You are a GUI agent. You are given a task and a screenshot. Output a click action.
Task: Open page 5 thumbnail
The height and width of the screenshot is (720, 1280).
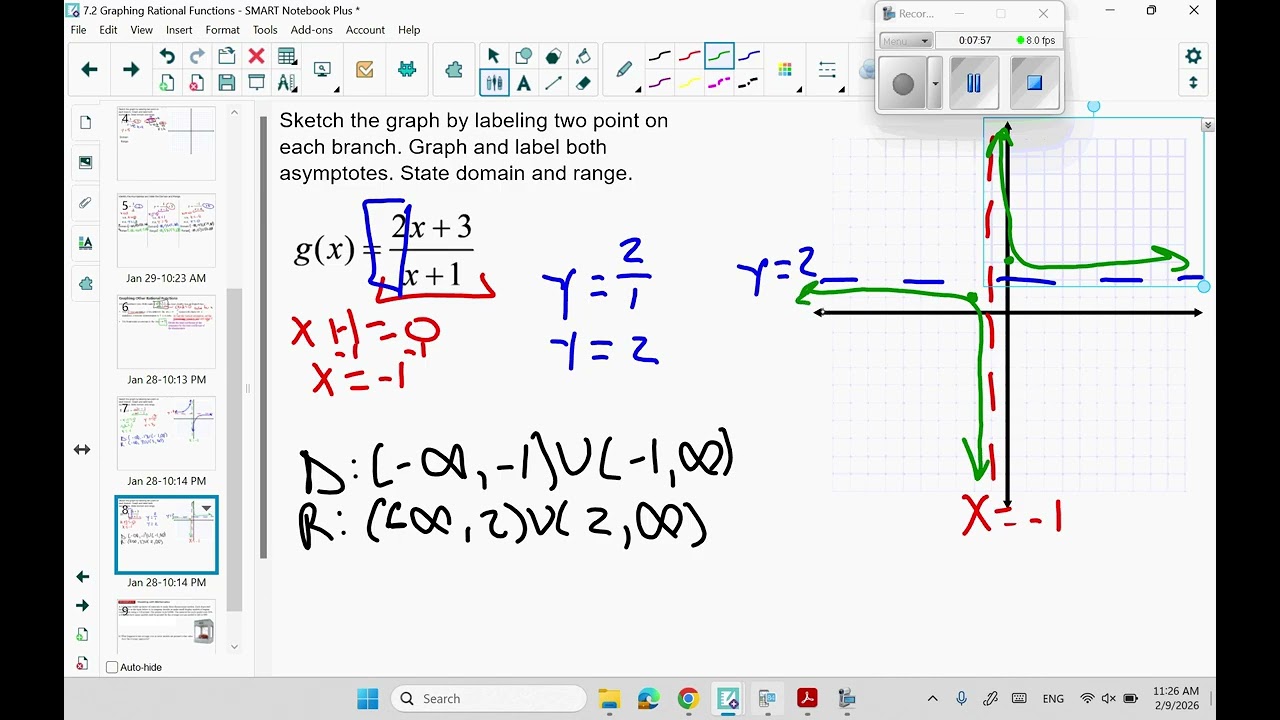pyautogui.click(x=166, y=231)
